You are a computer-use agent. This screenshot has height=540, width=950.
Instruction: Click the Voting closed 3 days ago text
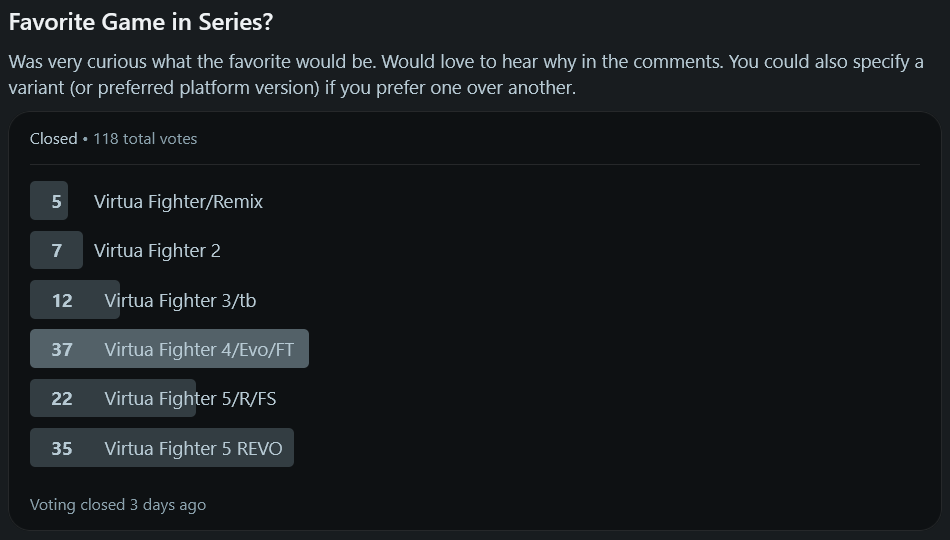(x=118, y=504)
